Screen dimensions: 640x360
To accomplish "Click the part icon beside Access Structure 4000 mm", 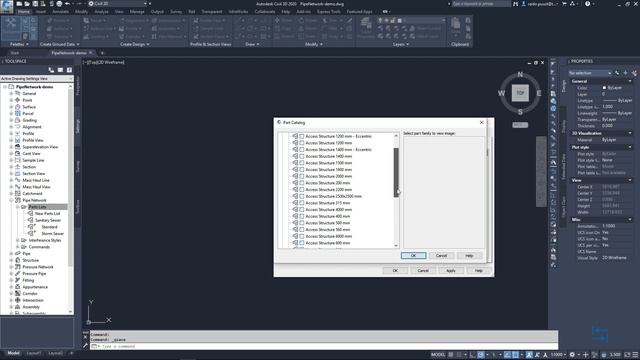I will click(295, 209).
